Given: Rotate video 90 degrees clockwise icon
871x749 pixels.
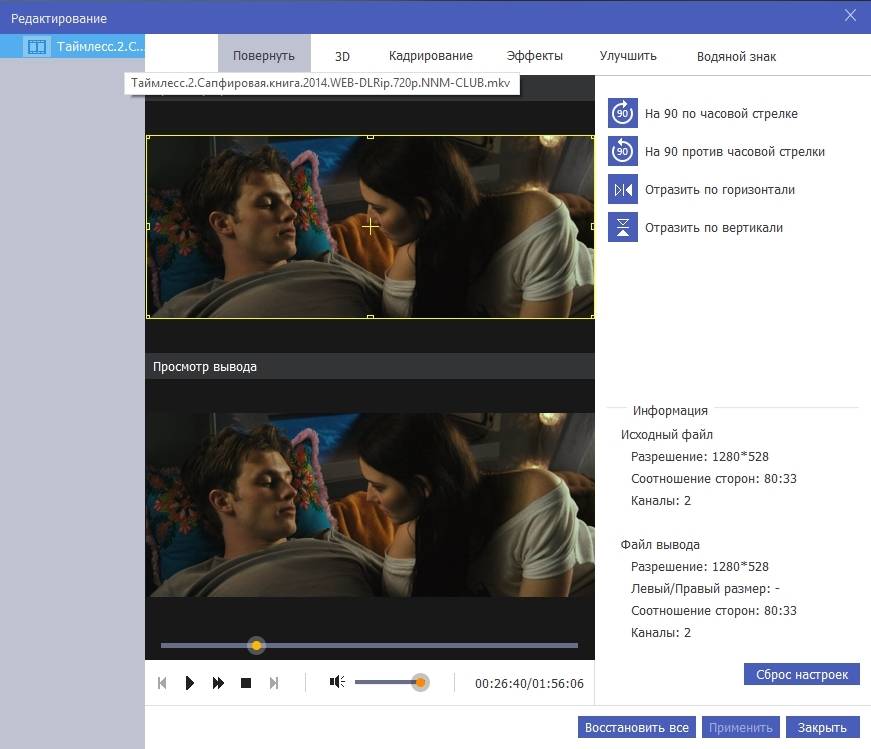Looking at the screenshot, I should pyautogui.click(x=623, y=113).
